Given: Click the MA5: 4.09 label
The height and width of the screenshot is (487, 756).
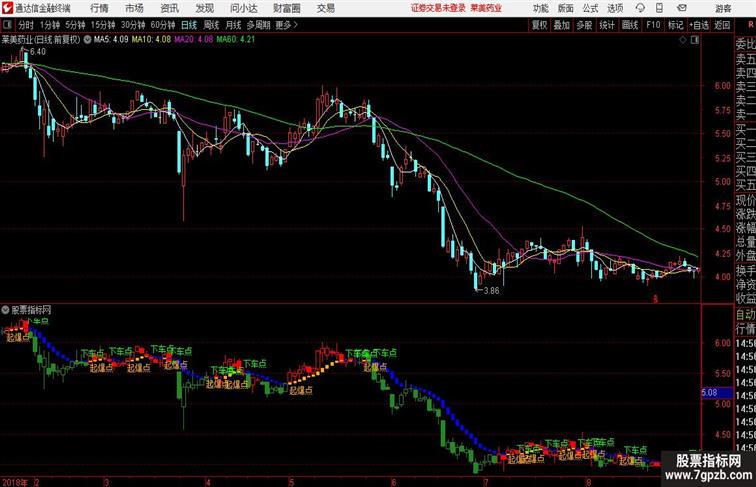Looking at the screenshot, I should click(x=111, y=40).
